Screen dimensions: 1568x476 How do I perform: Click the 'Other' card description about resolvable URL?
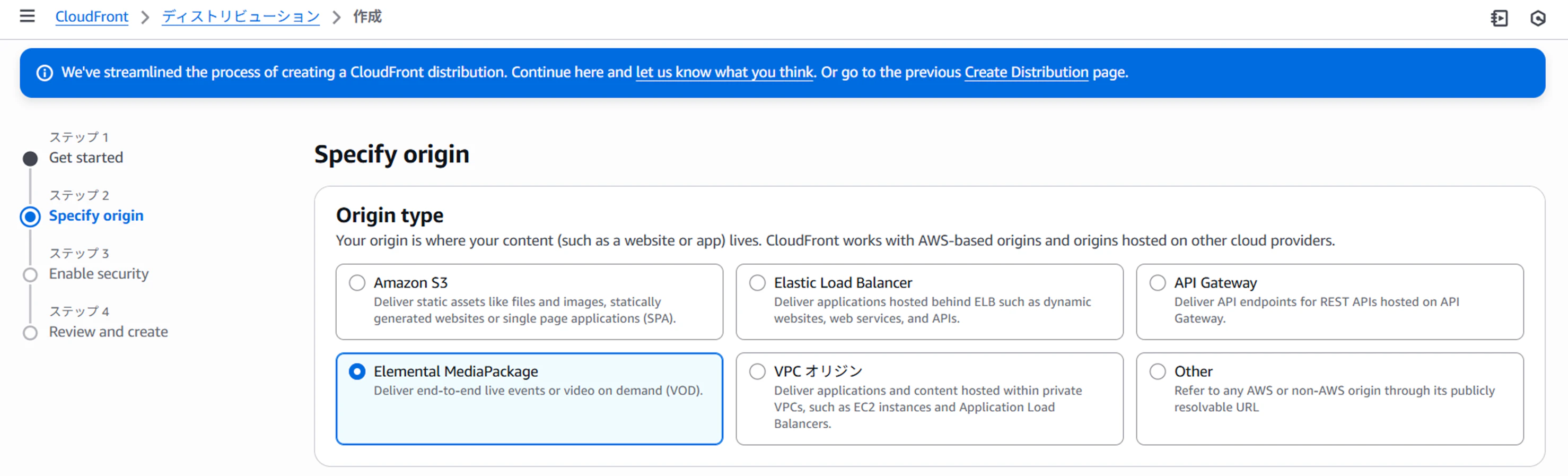1334,399
